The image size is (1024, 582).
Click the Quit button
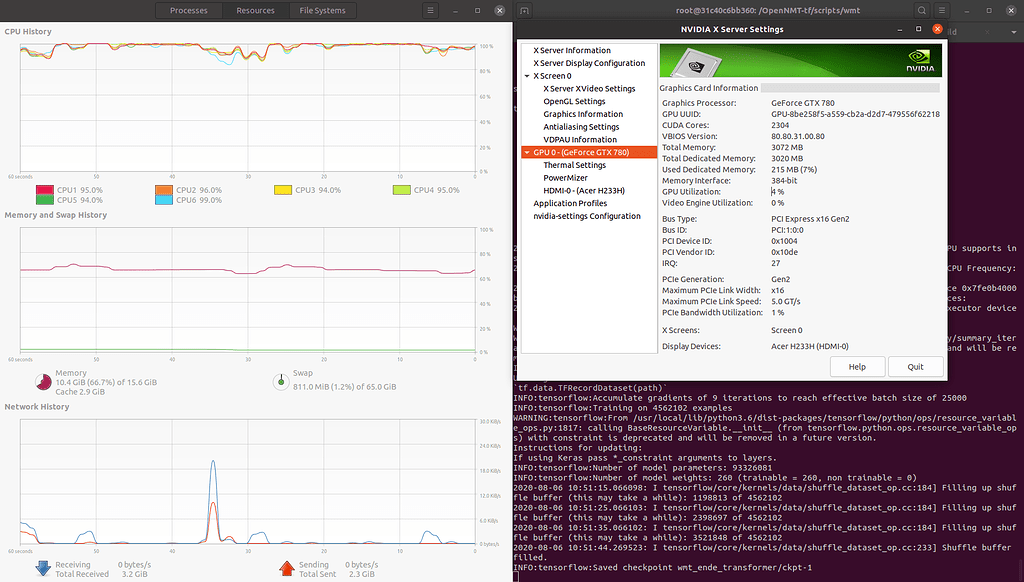(x=916, y=367)
